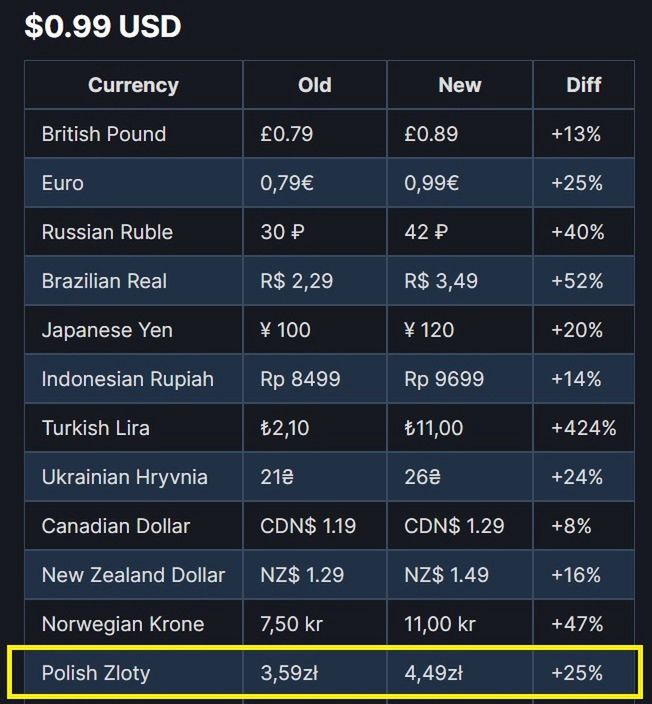Click the Japanese Yen row label
This screenshot has height=704, width=652.
pos(107,330)
